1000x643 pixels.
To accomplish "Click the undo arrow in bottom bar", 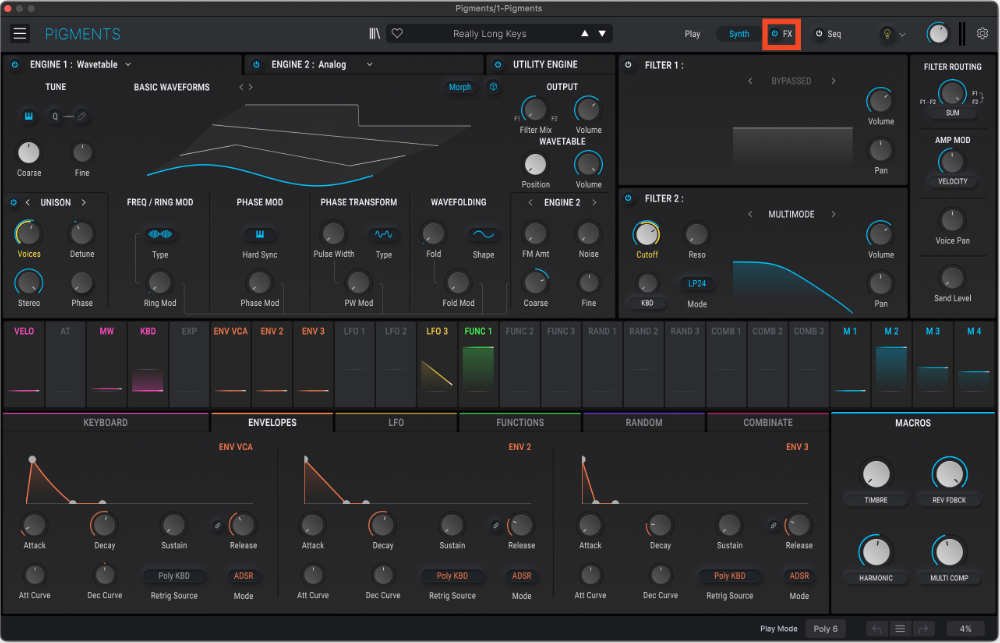I will pyautogui.click(x=877, y=629).
